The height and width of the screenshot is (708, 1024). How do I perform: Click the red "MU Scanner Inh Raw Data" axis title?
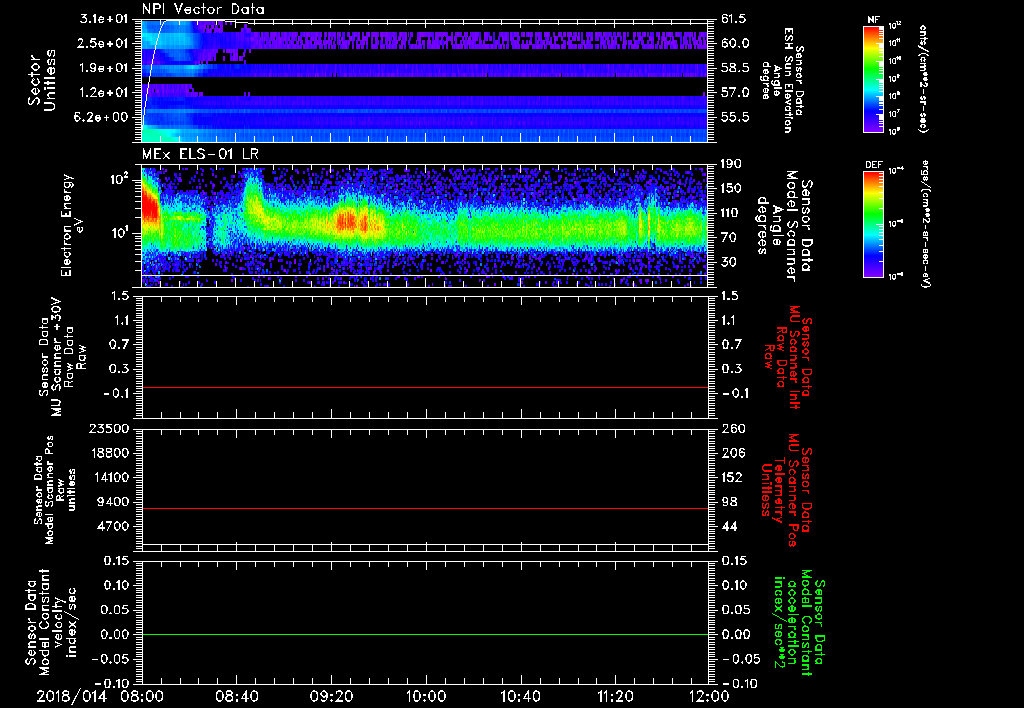787,357
